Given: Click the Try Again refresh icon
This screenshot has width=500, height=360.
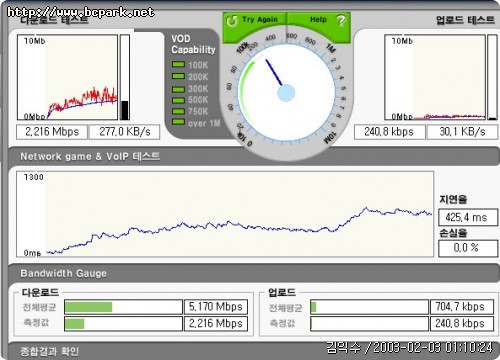Looking at the screenshot, I should [x=232, y=21].
